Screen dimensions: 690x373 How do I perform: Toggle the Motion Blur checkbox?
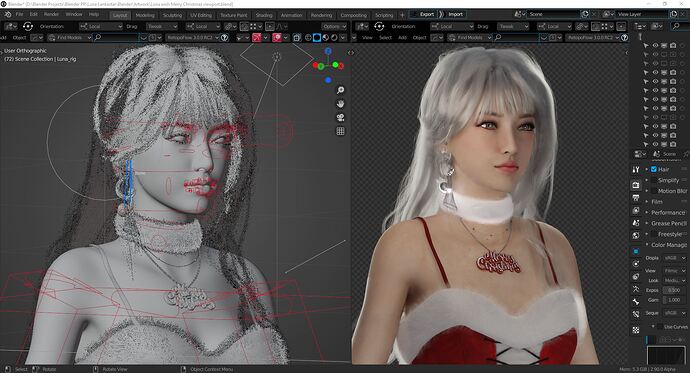click(654, 191)
